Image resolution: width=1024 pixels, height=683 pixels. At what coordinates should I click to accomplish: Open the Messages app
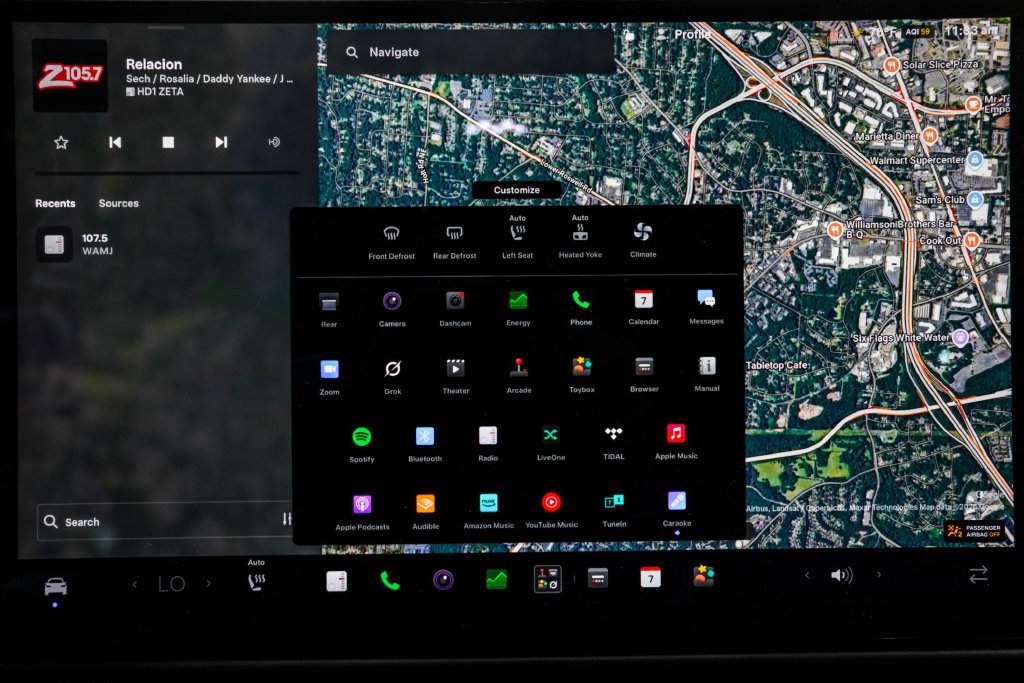[x=706, y=306]
